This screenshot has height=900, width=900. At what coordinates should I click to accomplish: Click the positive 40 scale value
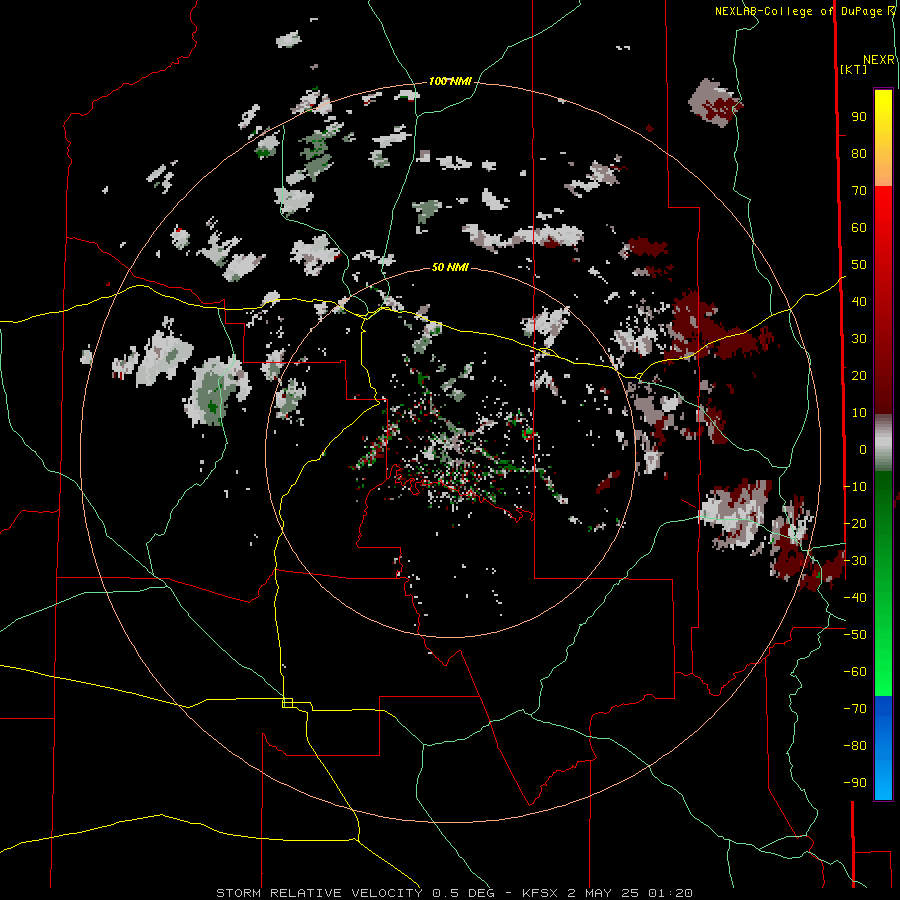[x=859, y=301]
